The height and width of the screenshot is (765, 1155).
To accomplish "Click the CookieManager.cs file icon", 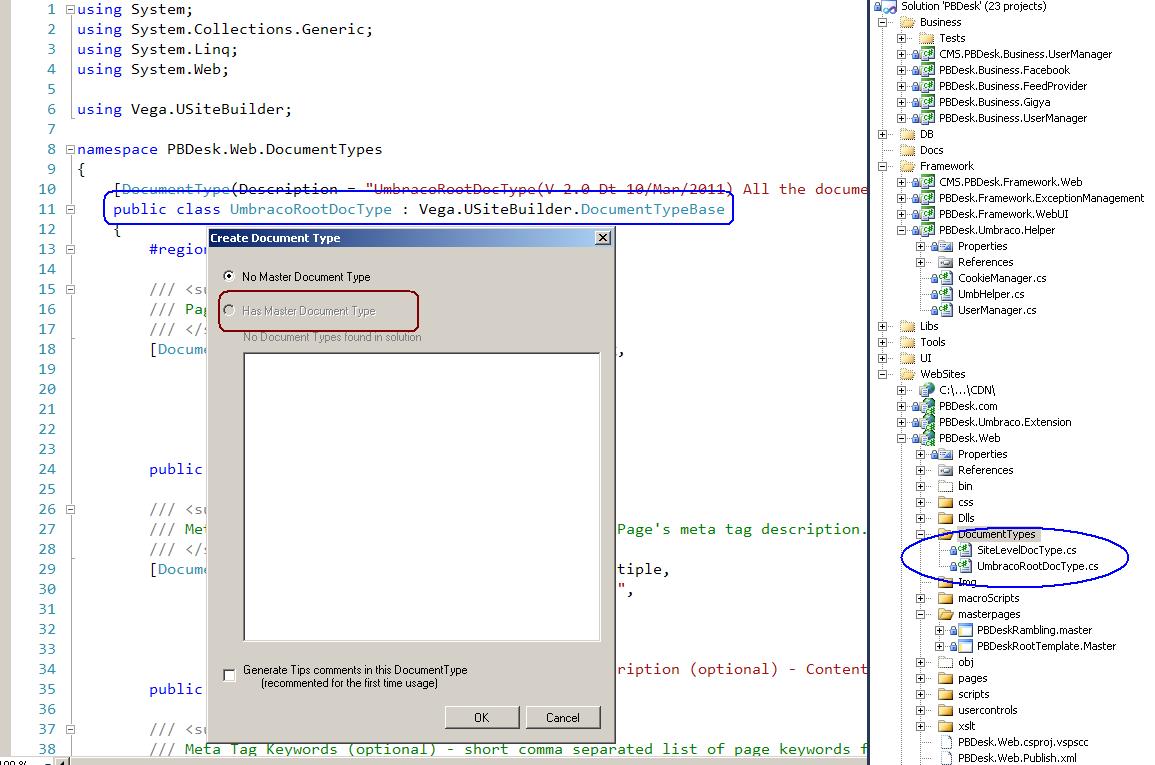I will tap(944, 278).
